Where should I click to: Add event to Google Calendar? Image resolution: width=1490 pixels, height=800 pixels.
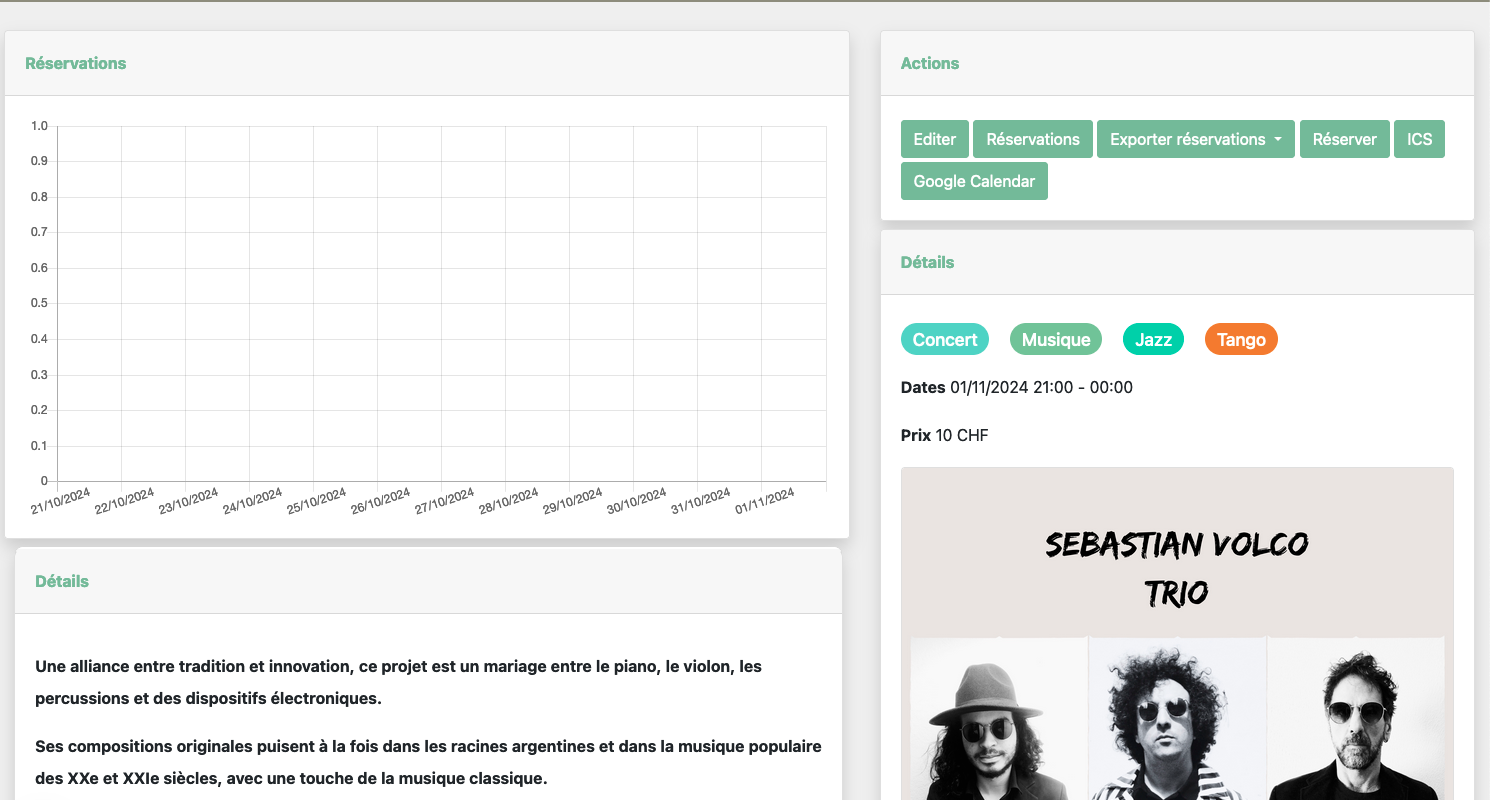tap(973, 181)
